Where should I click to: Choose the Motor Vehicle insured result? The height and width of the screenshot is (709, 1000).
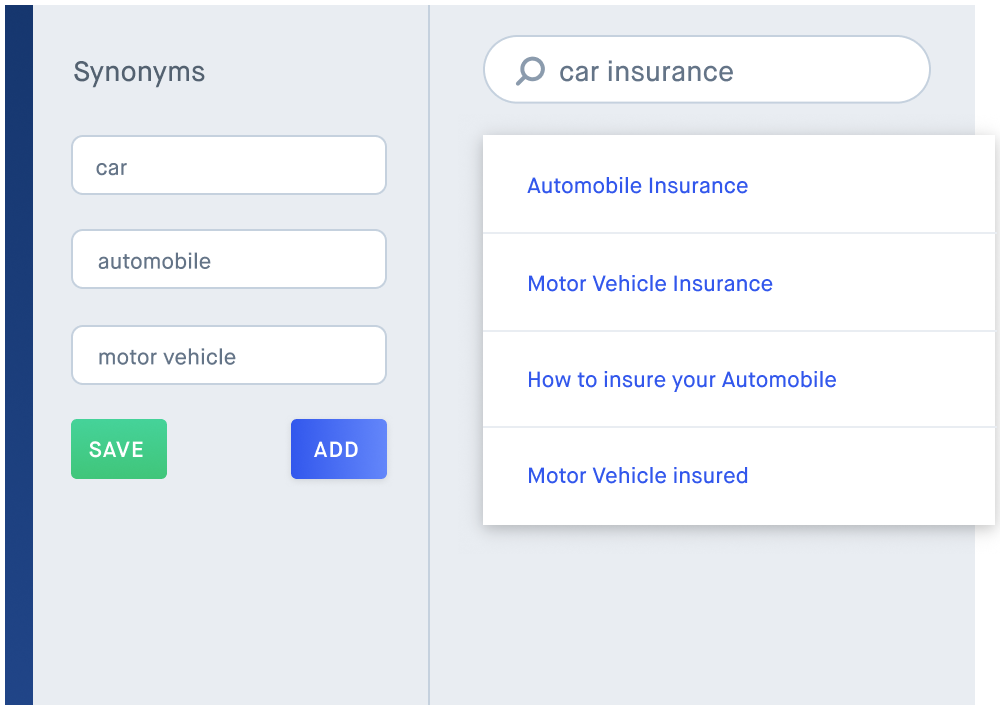(637, 476)
